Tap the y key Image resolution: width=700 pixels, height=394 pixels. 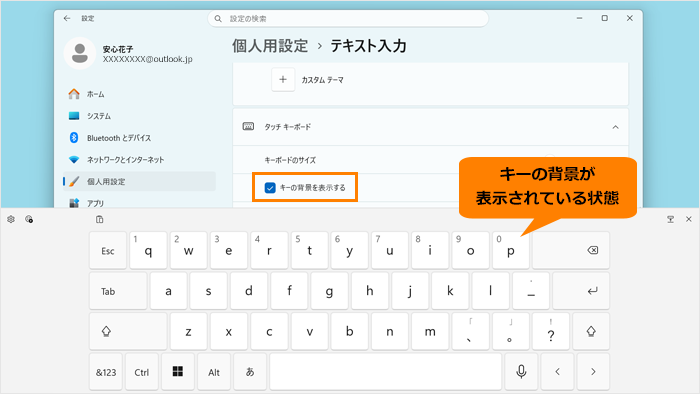coord(350,250)
